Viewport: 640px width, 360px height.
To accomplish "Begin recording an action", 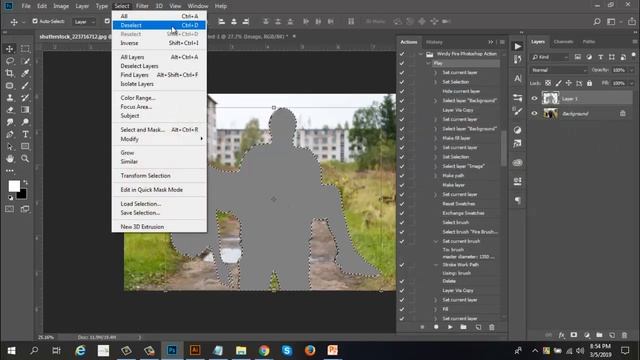I will (x=436, y=327).
